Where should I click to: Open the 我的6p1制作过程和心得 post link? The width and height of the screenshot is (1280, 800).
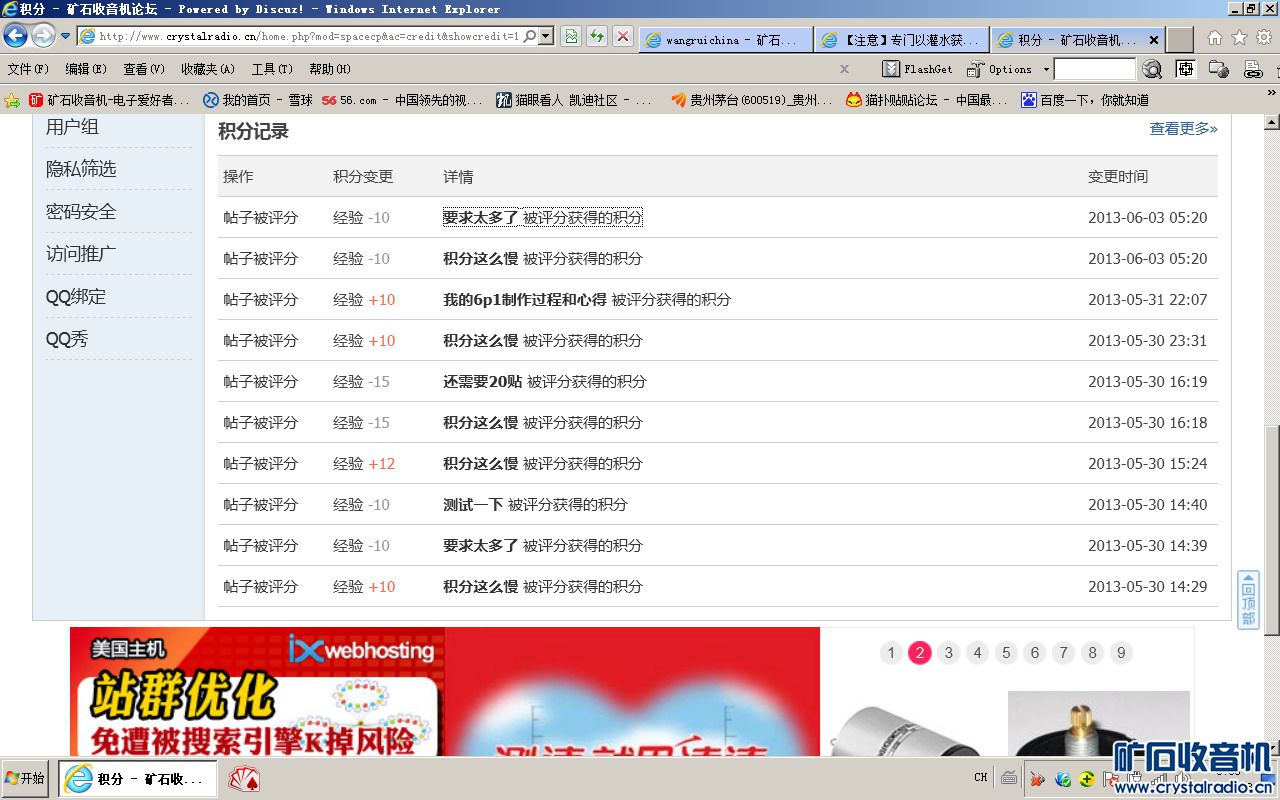click(524, 299)
